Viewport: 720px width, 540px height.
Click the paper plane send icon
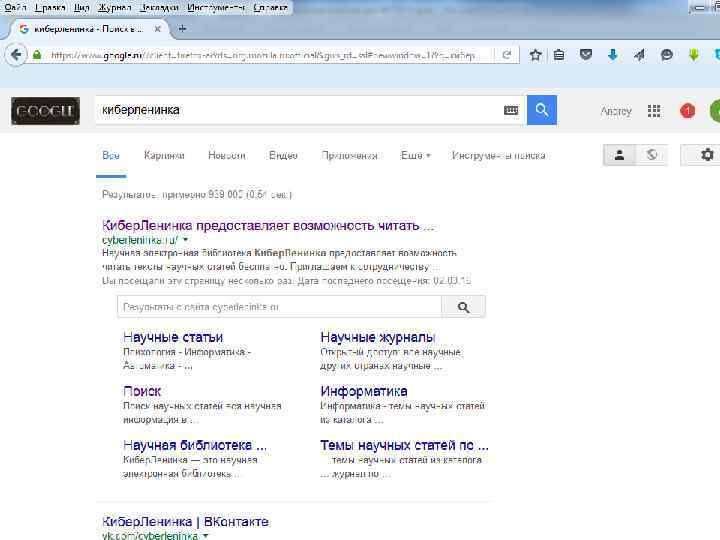coord(639,56)
